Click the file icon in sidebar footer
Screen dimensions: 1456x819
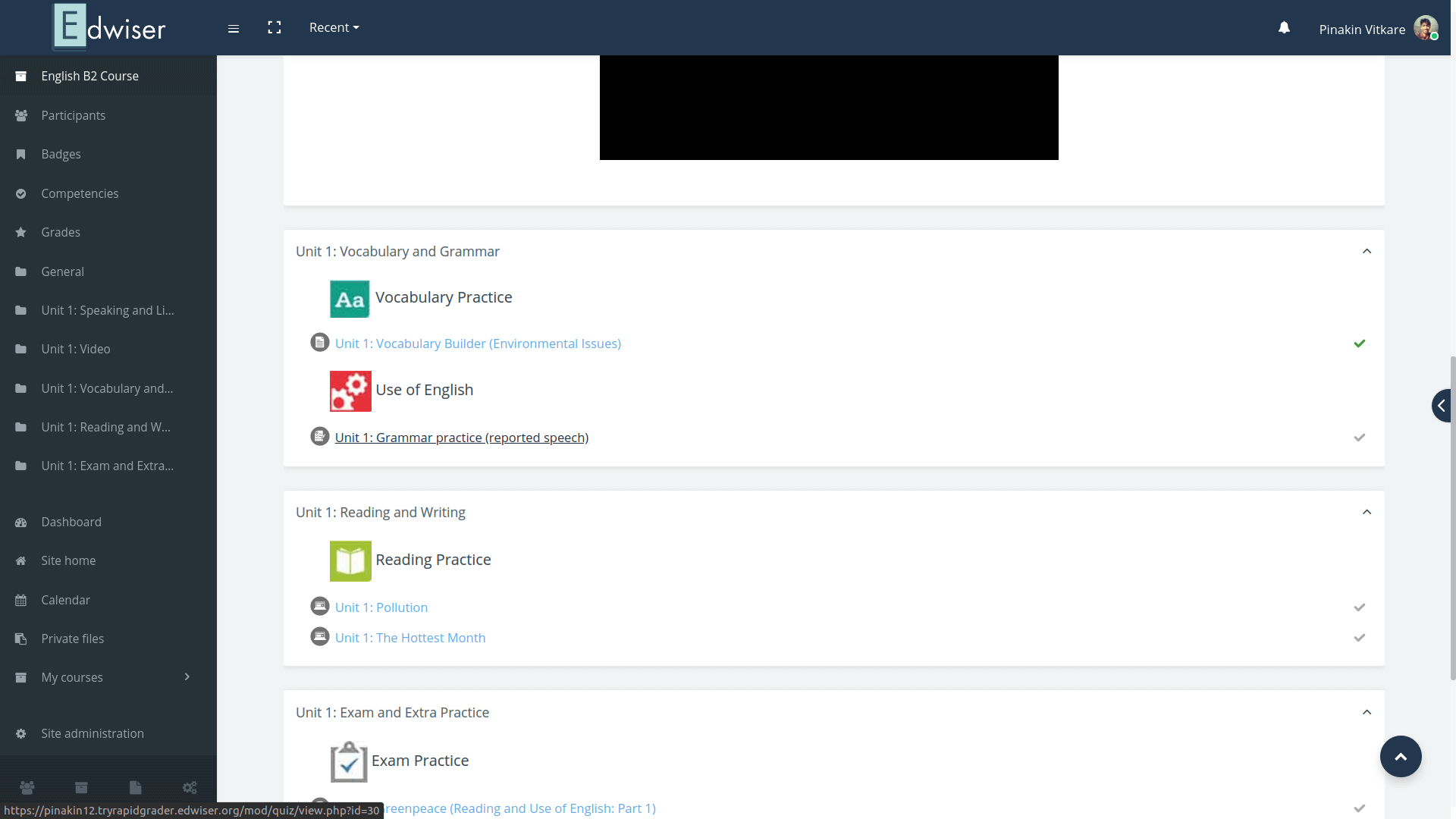click(x=136, y=787)
